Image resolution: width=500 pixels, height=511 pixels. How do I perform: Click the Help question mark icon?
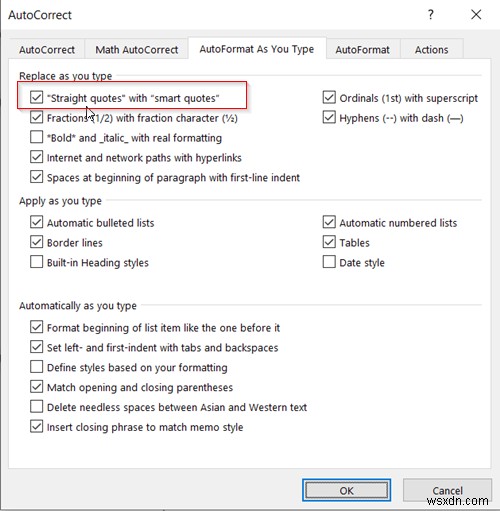(x=430, y=15)
